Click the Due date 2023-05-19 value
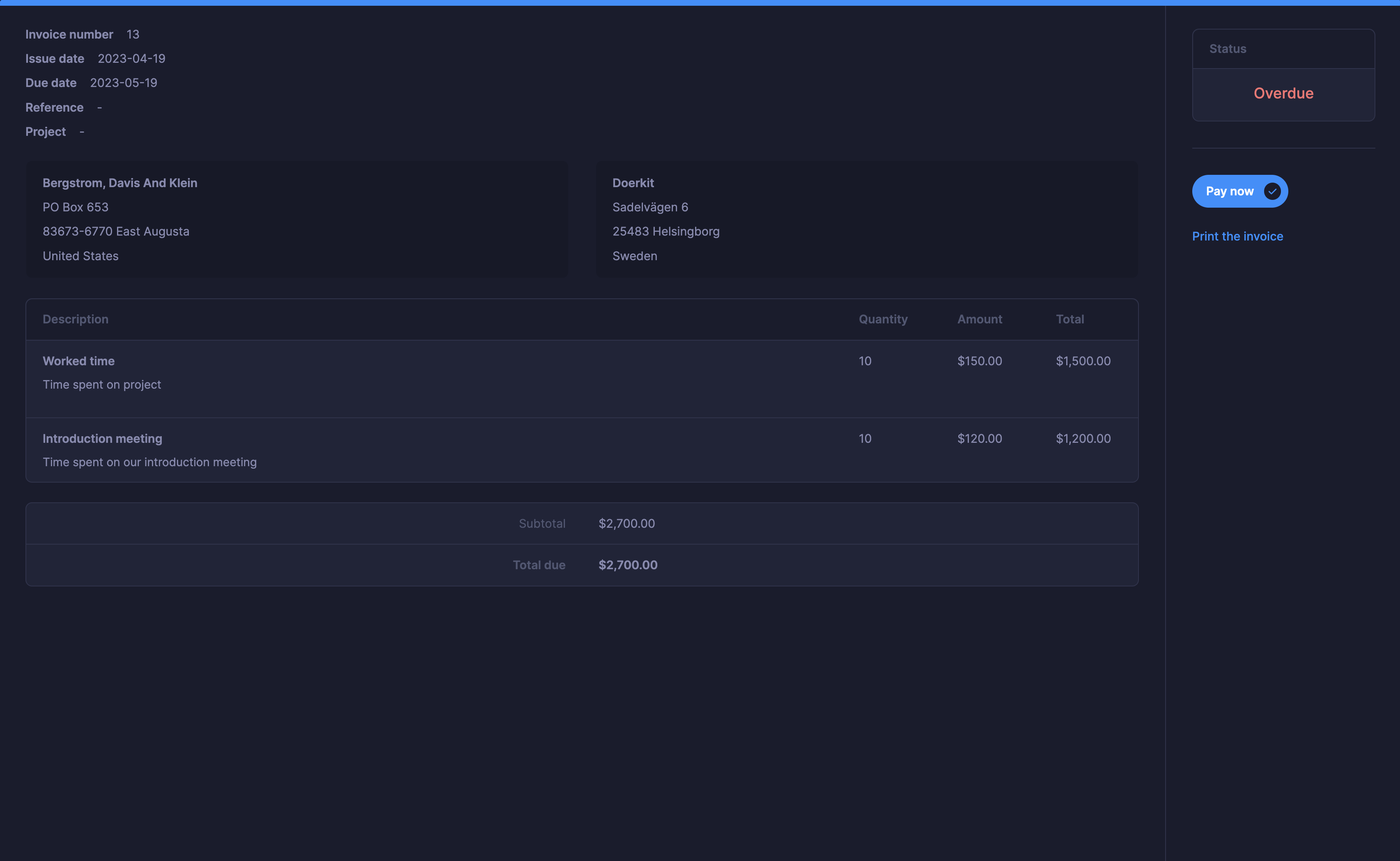Viewport: 1400px width, 861px height. (x=124, y=82)
